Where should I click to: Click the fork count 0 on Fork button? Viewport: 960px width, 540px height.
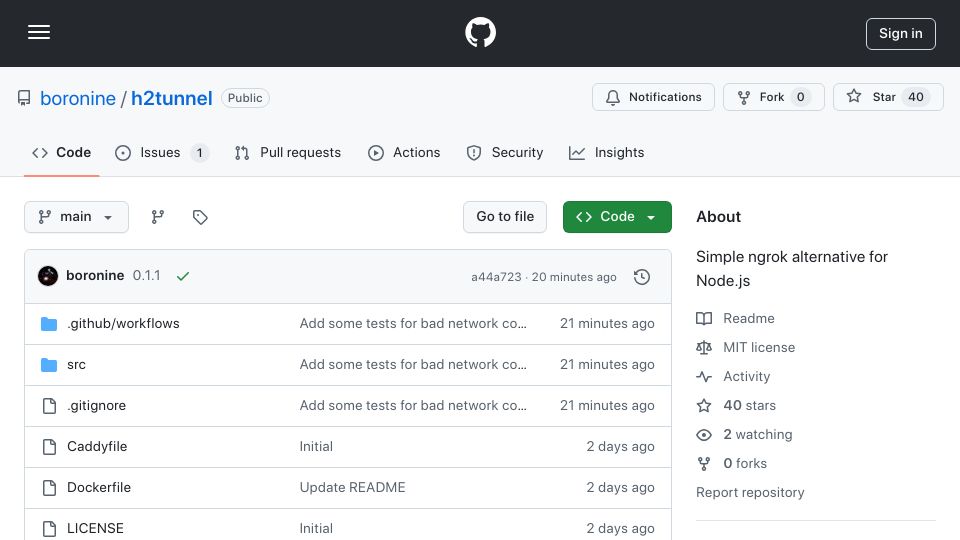pos(800,97)
